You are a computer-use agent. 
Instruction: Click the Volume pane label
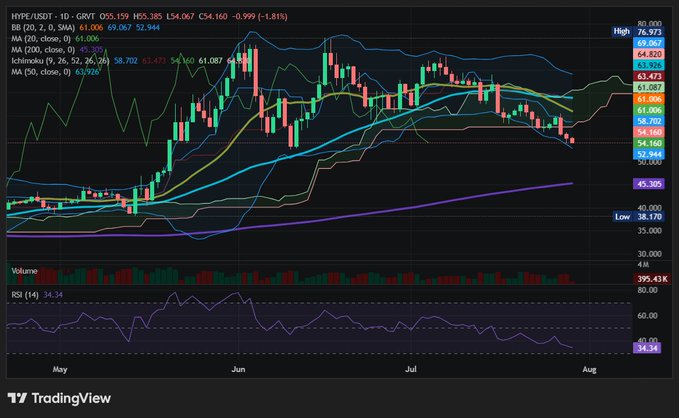click(24, 271)
